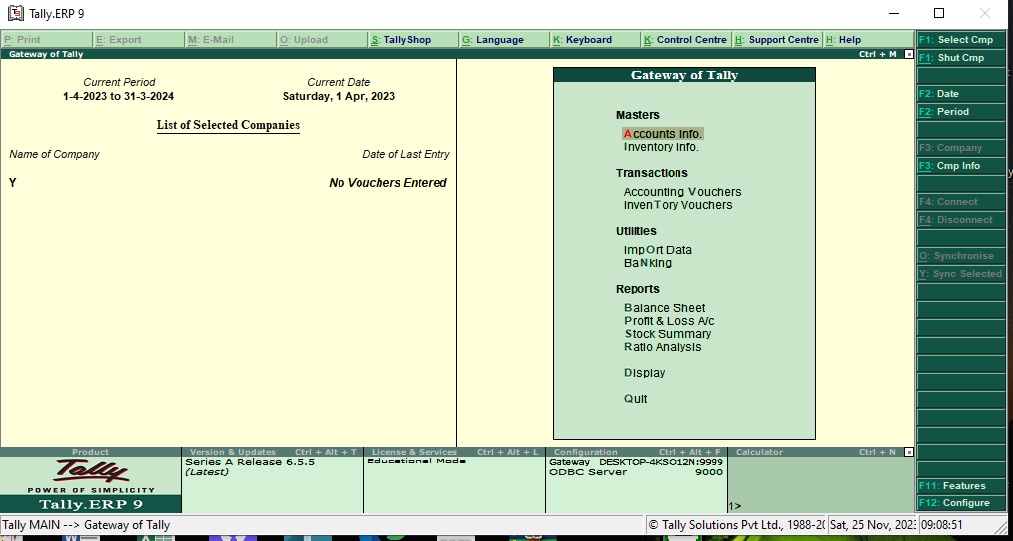Click 'Tally MAIN --> Gateway of Tally' path

coord(87,525)
